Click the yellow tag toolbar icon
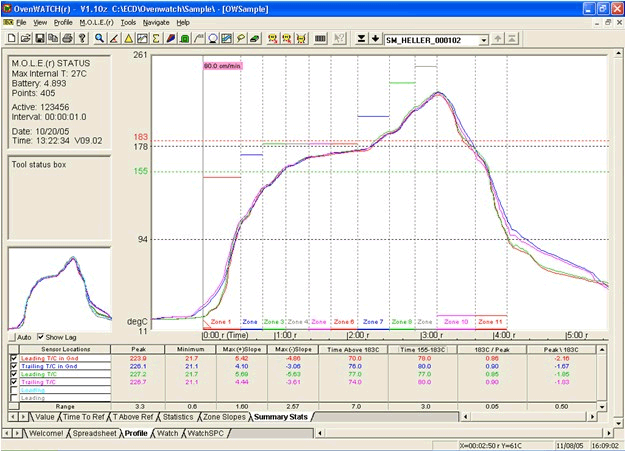This screenshot has height=451, width=625. 241,38
